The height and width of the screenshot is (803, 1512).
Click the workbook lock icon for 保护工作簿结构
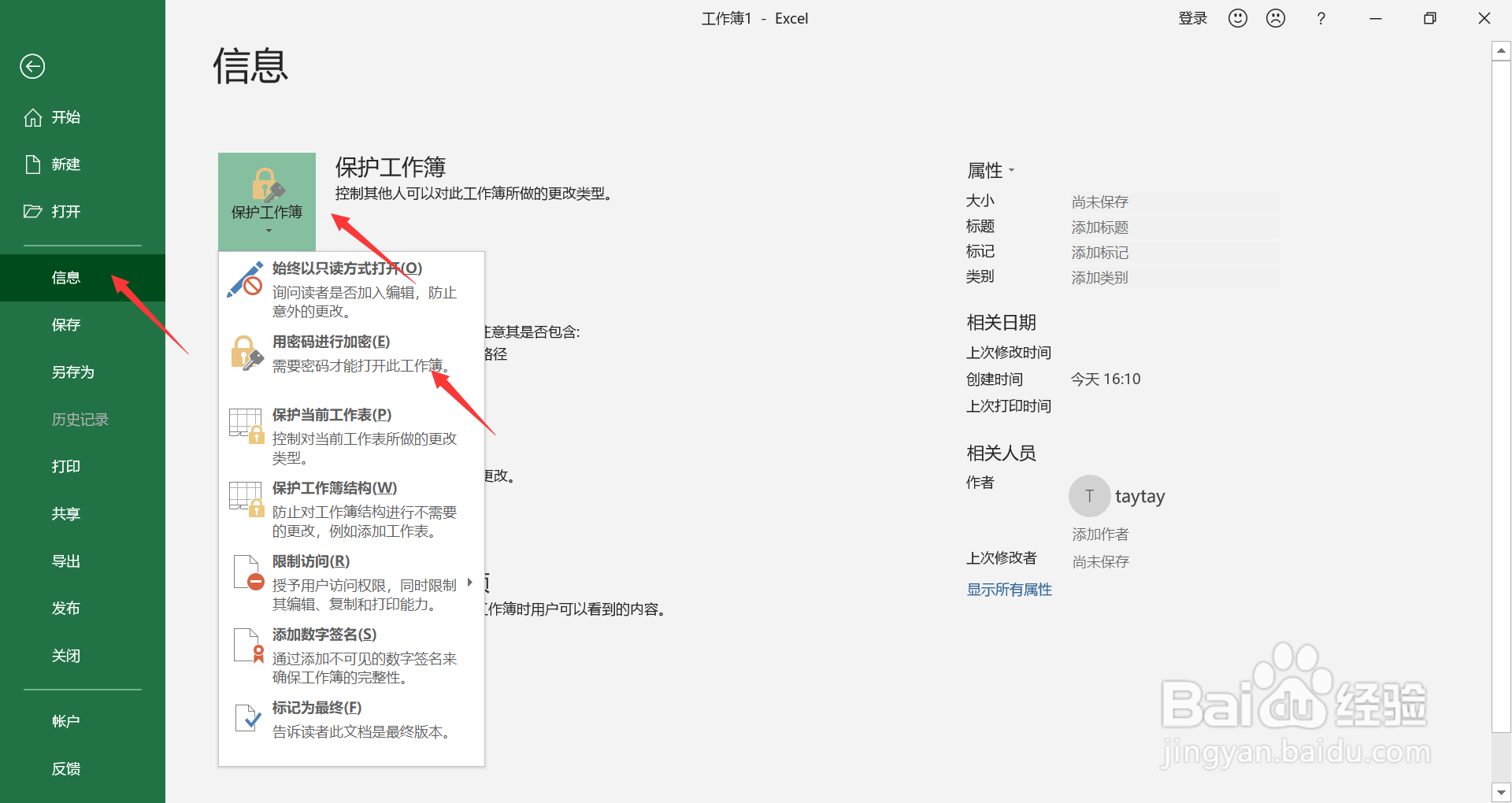tap(246, 499)
